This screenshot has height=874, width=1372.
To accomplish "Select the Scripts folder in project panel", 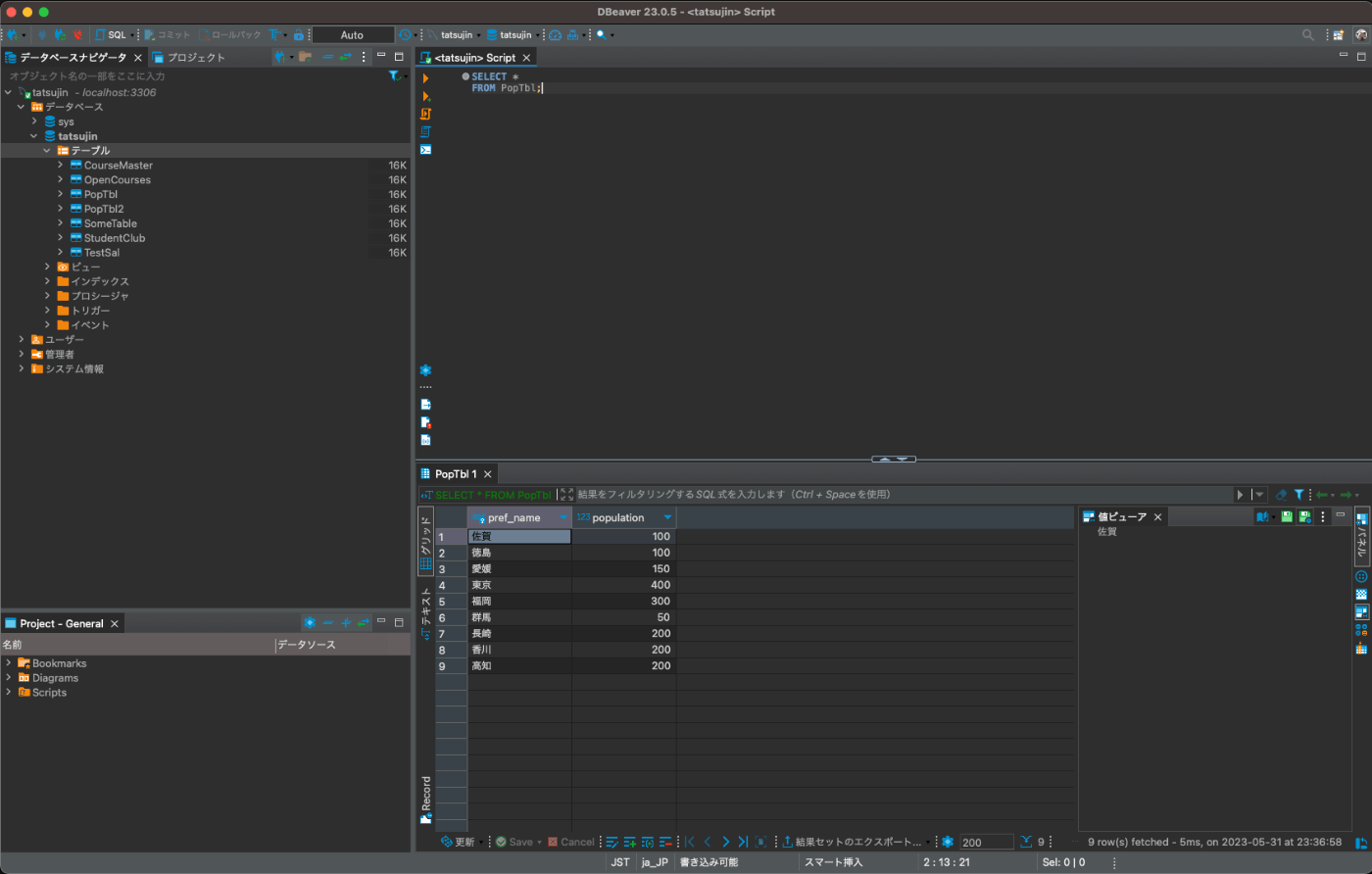I will tap(49, 692).
